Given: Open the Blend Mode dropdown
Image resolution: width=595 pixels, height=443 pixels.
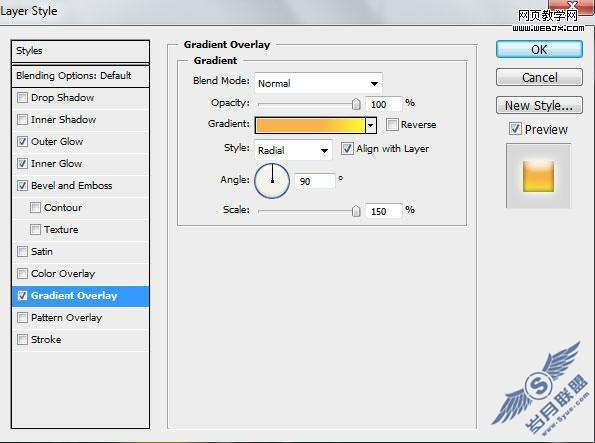Looking at the screenshot, I should 318,83.
